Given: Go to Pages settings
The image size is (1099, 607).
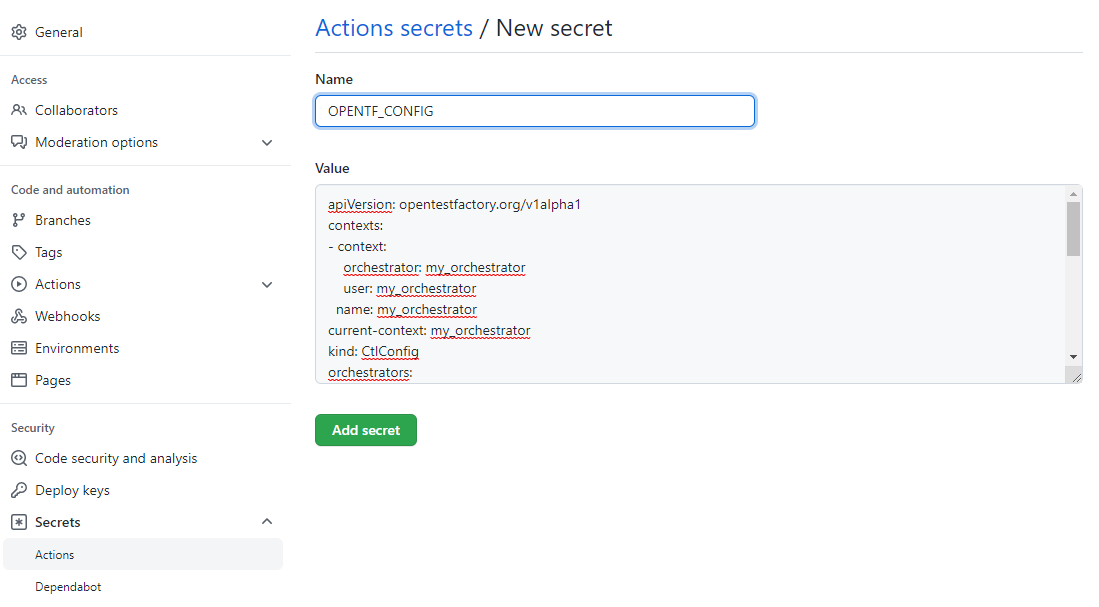Looking at the screenshot, I should (x=53, y=381).
